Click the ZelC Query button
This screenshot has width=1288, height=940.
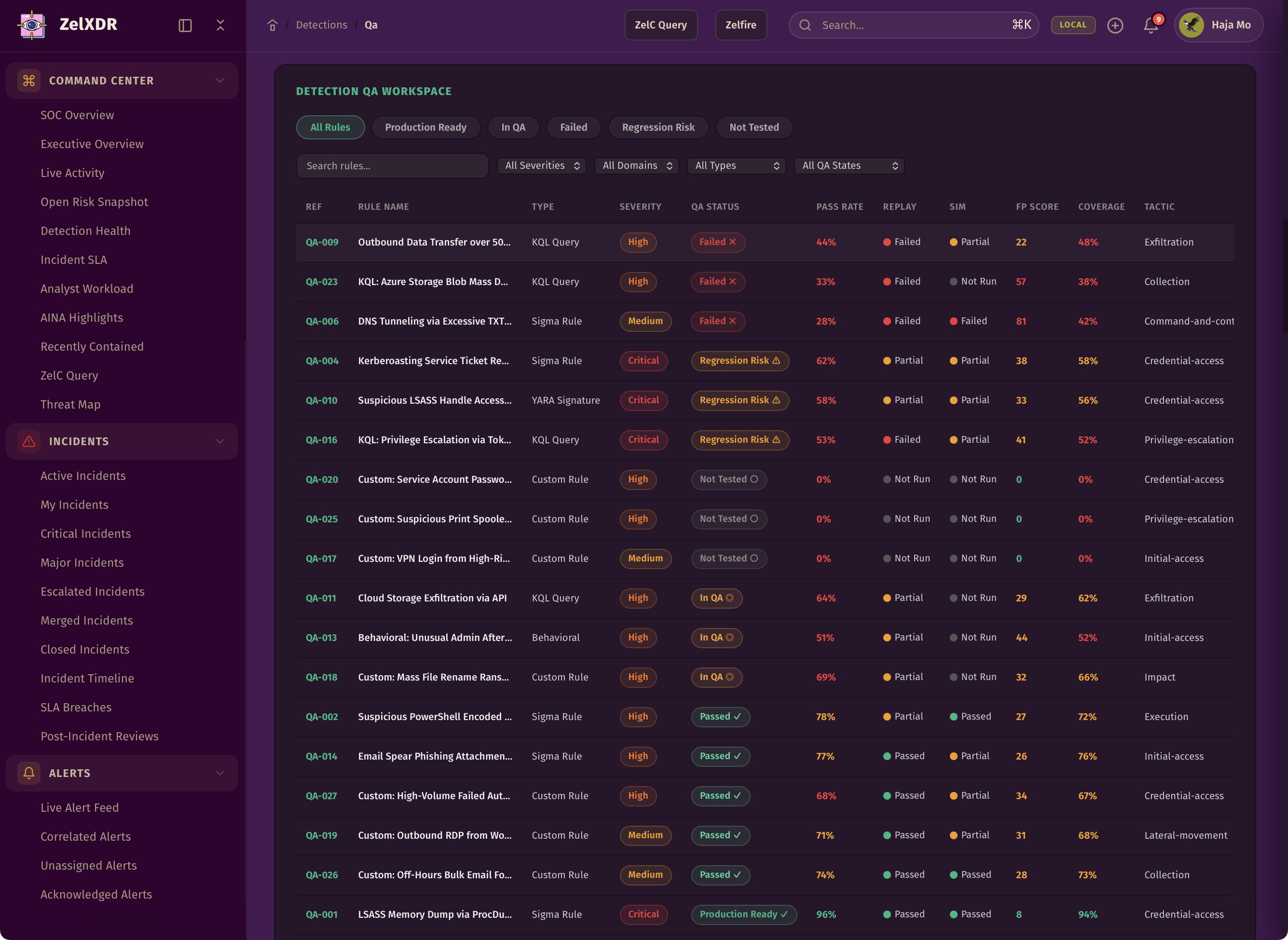(660, 25)
